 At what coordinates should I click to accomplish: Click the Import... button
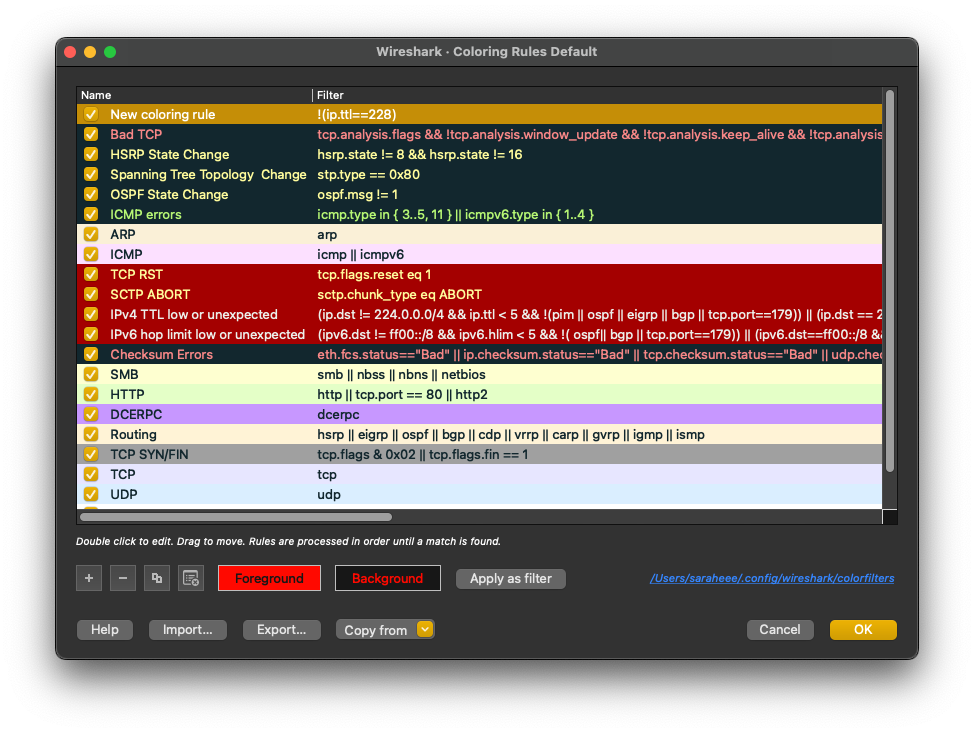[188, 630]
